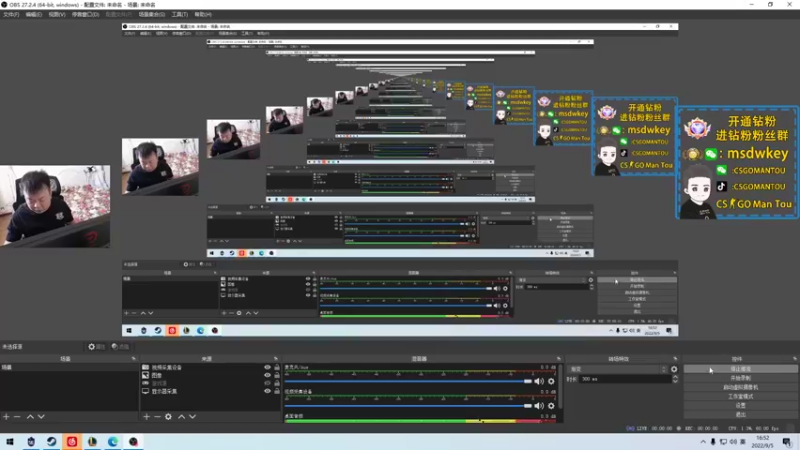Open the 文件(F) menu

pyautogui.click(x=11, y=14)
